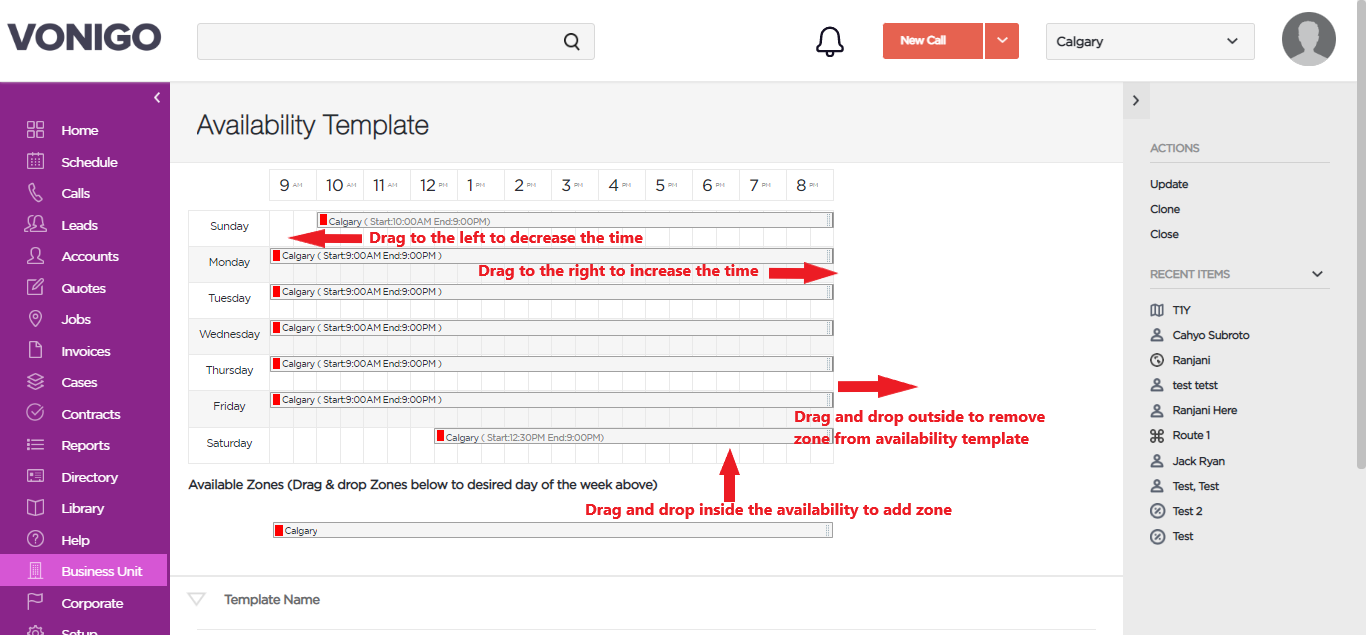Click the Accounts person icon
The image size is (1366, 635).
(36, 256)
